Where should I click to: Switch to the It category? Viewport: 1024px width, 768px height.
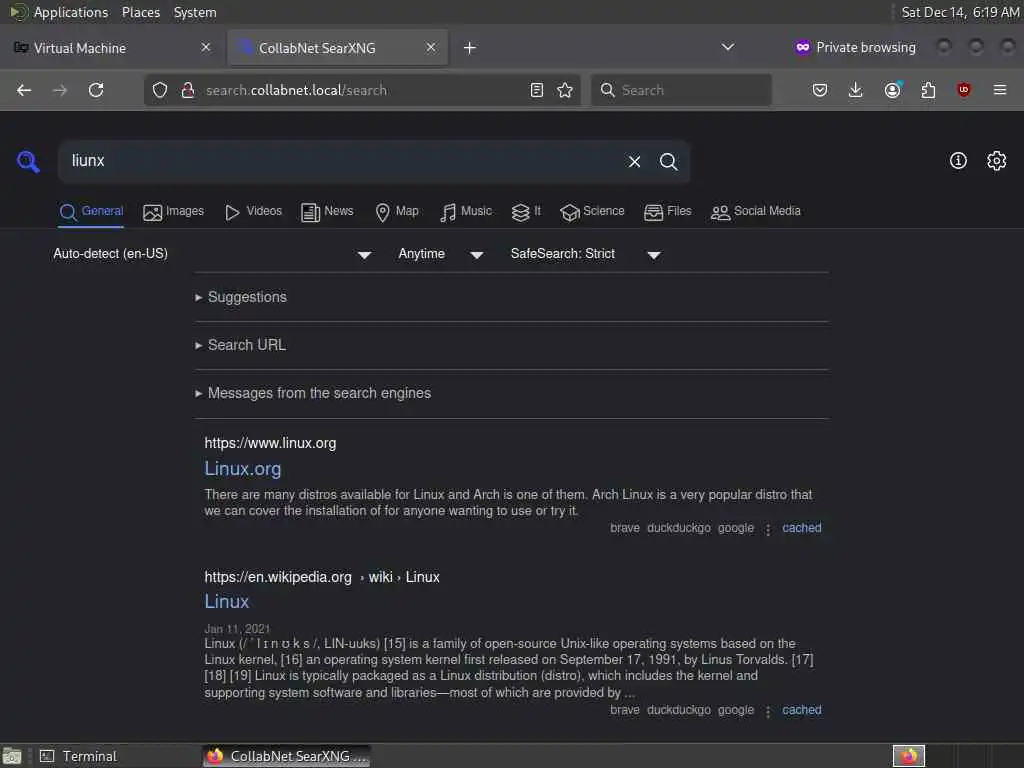526,212
